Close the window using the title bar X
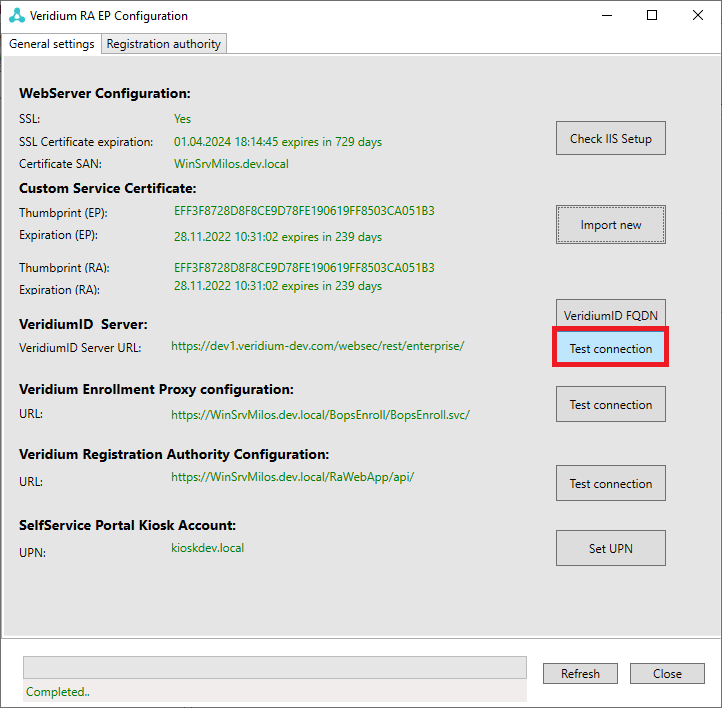The width and height of the screenshot is (722, 708). [698, 16]
